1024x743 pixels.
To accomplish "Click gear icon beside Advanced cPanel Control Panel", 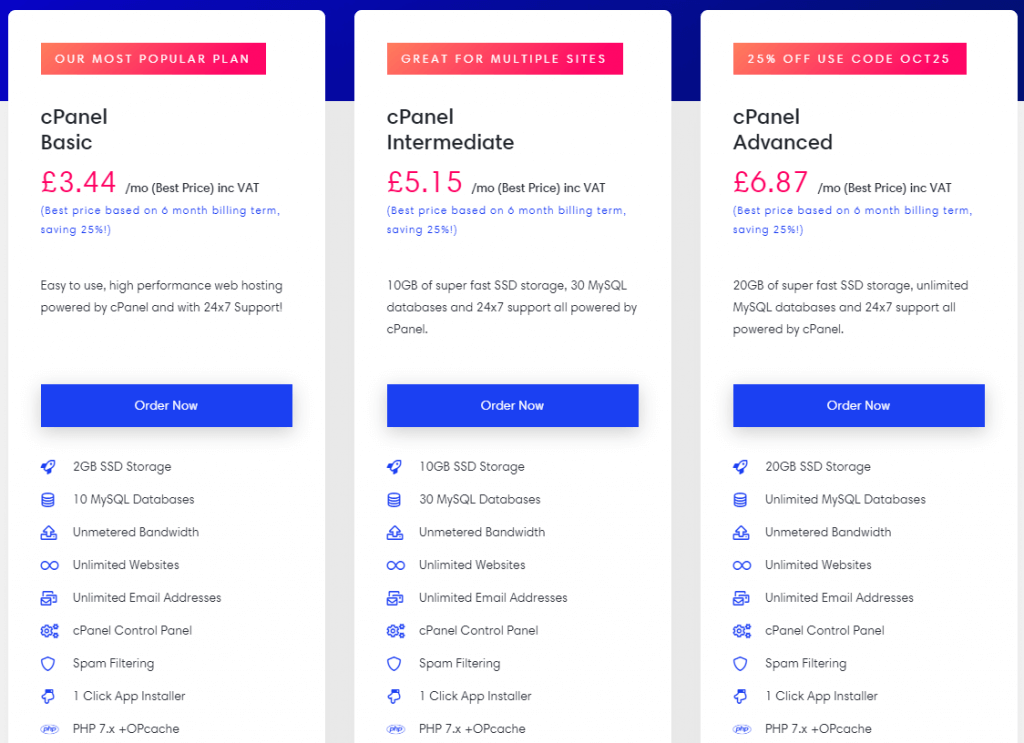I will coord(742,631).
